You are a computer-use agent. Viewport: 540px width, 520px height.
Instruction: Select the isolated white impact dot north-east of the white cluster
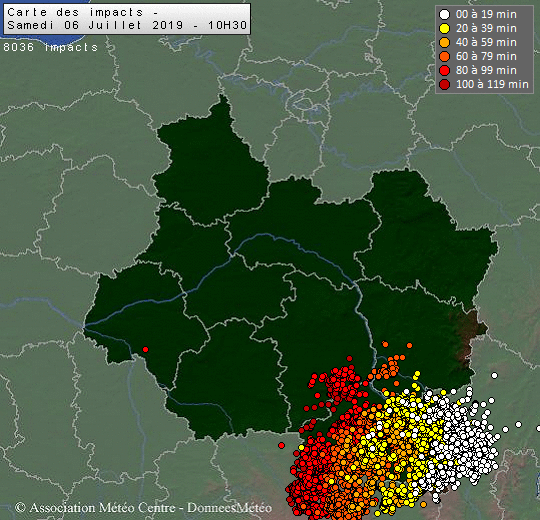point(495,375)
